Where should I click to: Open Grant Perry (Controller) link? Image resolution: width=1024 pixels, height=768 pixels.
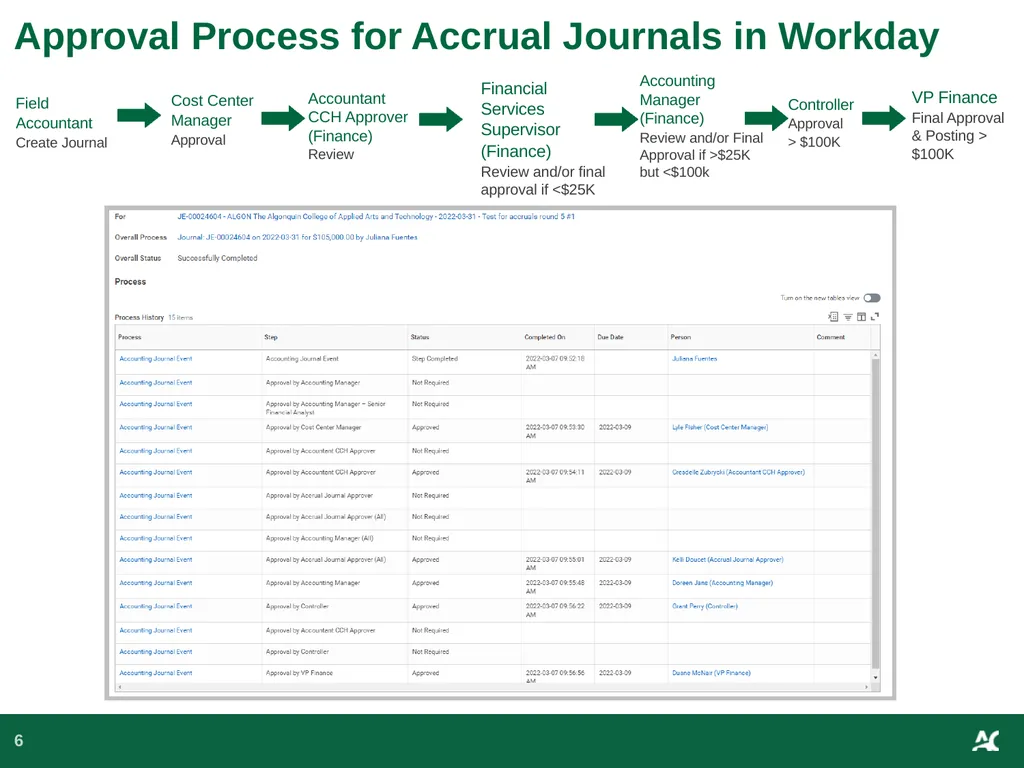pos(705,606)
